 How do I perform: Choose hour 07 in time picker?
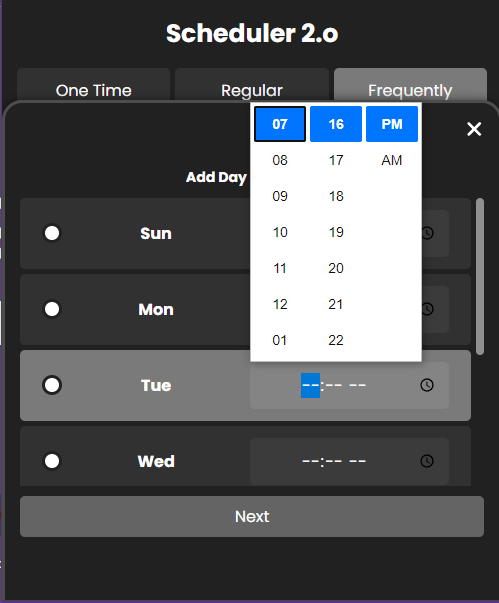tap(280, 124)
